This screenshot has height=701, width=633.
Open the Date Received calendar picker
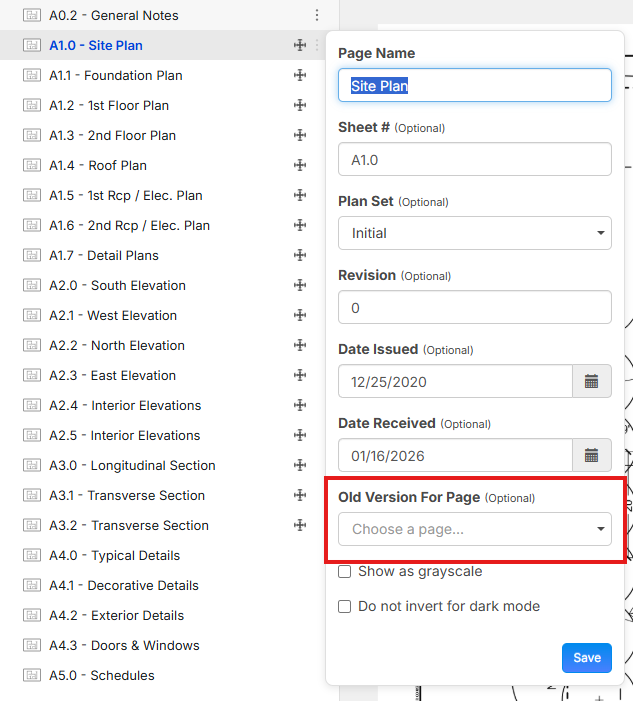(591, 456)
